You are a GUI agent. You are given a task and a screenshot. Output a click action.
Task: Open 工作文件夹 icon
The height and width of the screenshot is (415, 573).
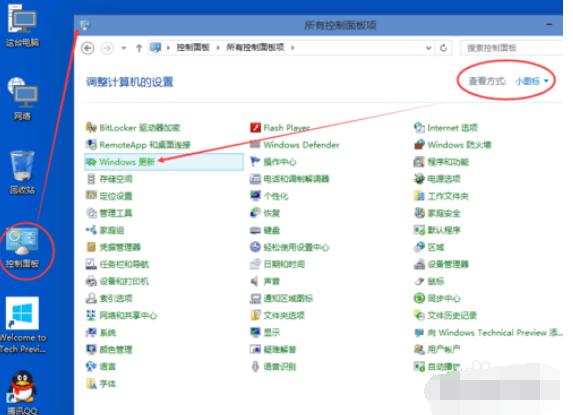click(x=419, y=196)
